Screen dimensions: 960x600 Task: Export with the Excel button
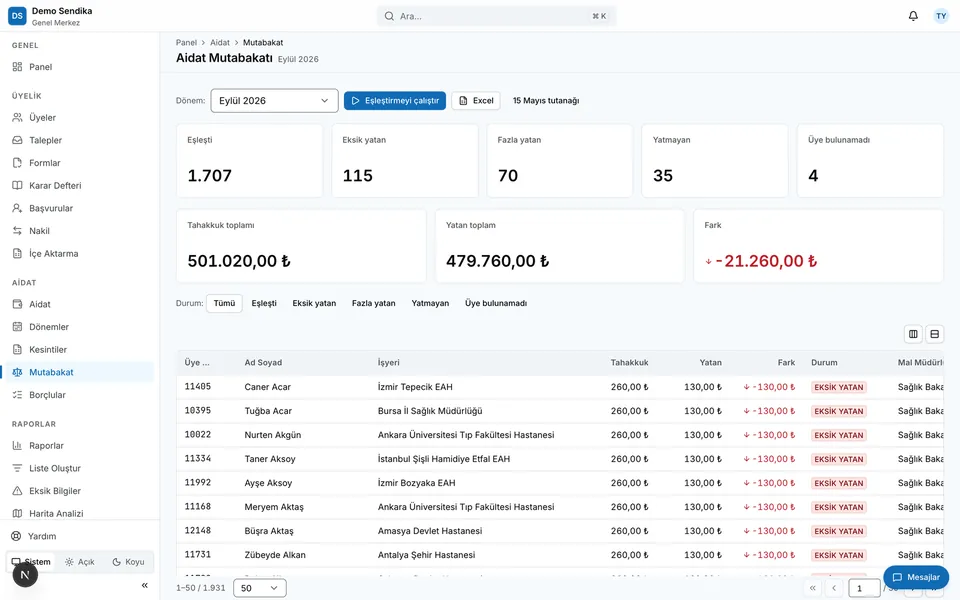click(x=476, y=101)
